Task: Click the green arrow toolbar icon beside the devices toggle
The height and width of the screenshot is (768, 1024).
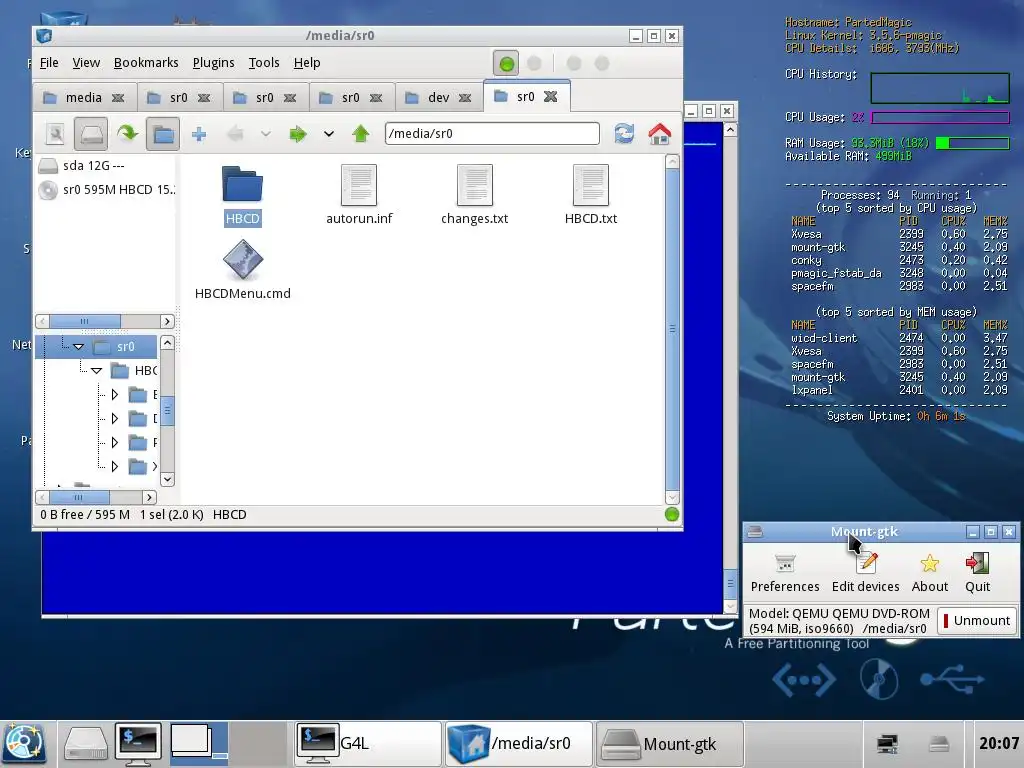Action: pos(127,134)
